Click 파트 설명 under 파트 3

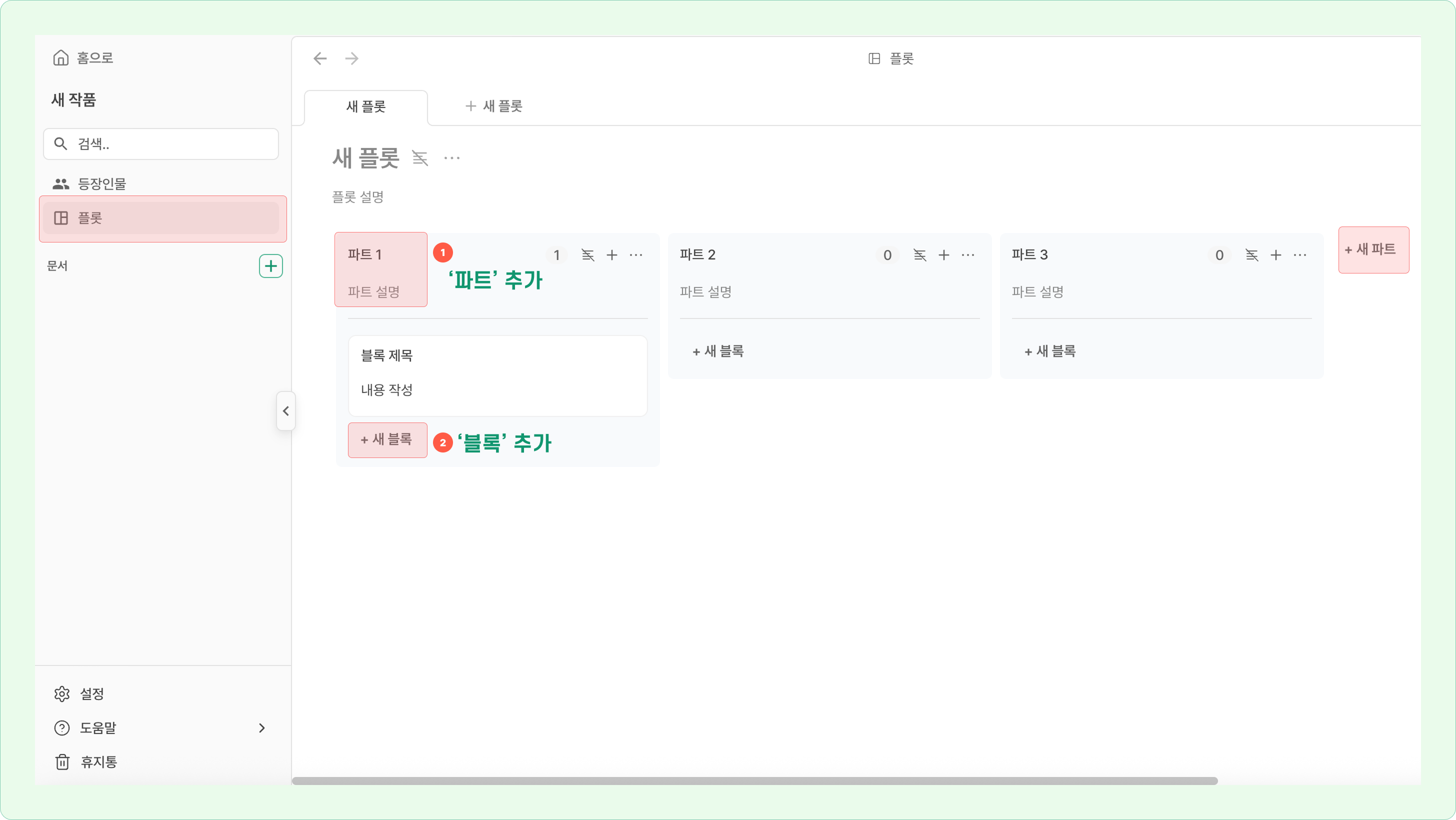coord(1037,292)
